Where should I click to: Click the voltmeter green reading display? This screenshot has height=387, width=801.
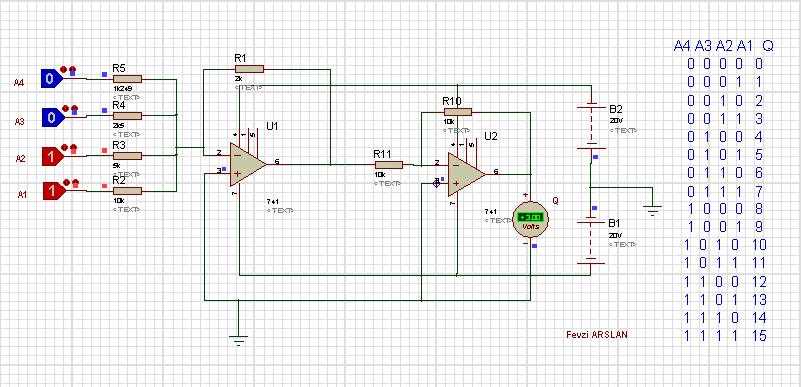point(530,217)
